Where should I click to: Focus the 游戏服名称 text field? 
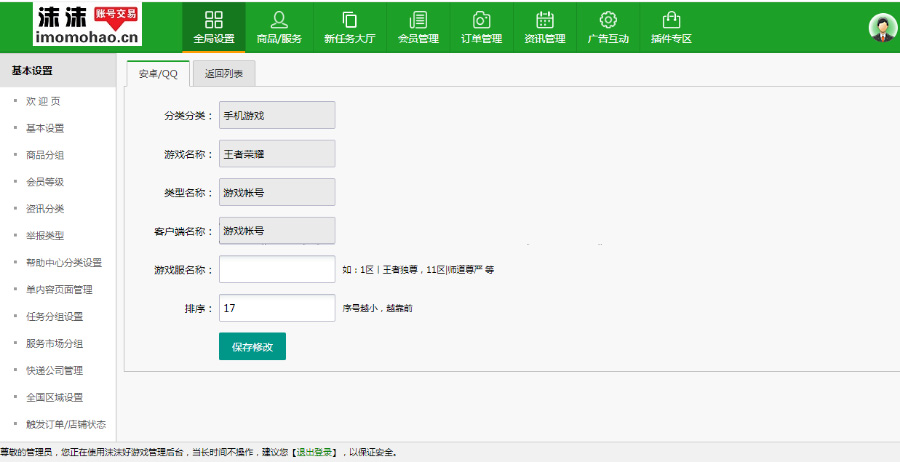point(277,270)
